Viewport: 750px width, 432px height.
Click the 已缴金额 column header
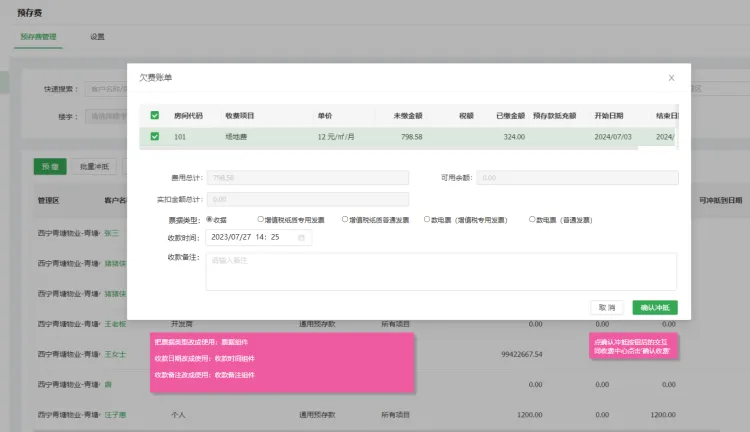[x=510, y=116]
